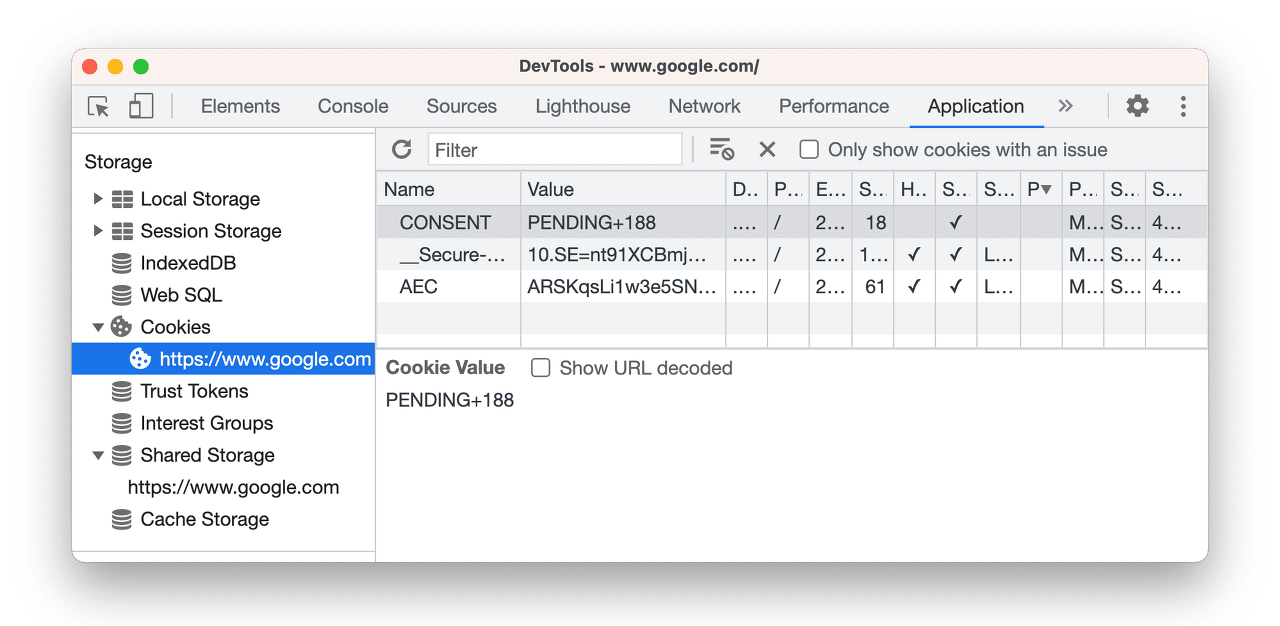Select the CONSENT cookie row
Screen dimensions: 1280x626
click(792, 222)
